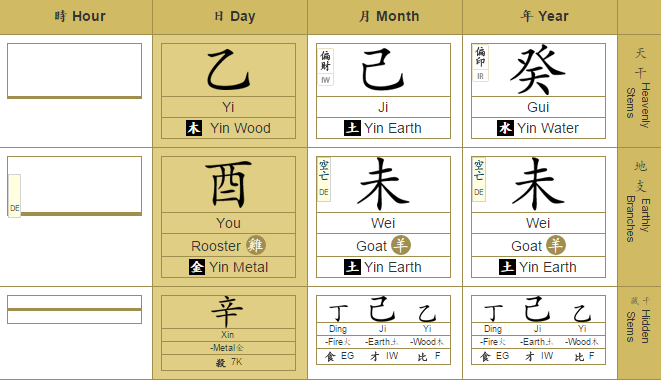This screenshot has height=382, width=661.
Task: Click the 乙 Yi hidden stem under Year
Action: (582, 314)
